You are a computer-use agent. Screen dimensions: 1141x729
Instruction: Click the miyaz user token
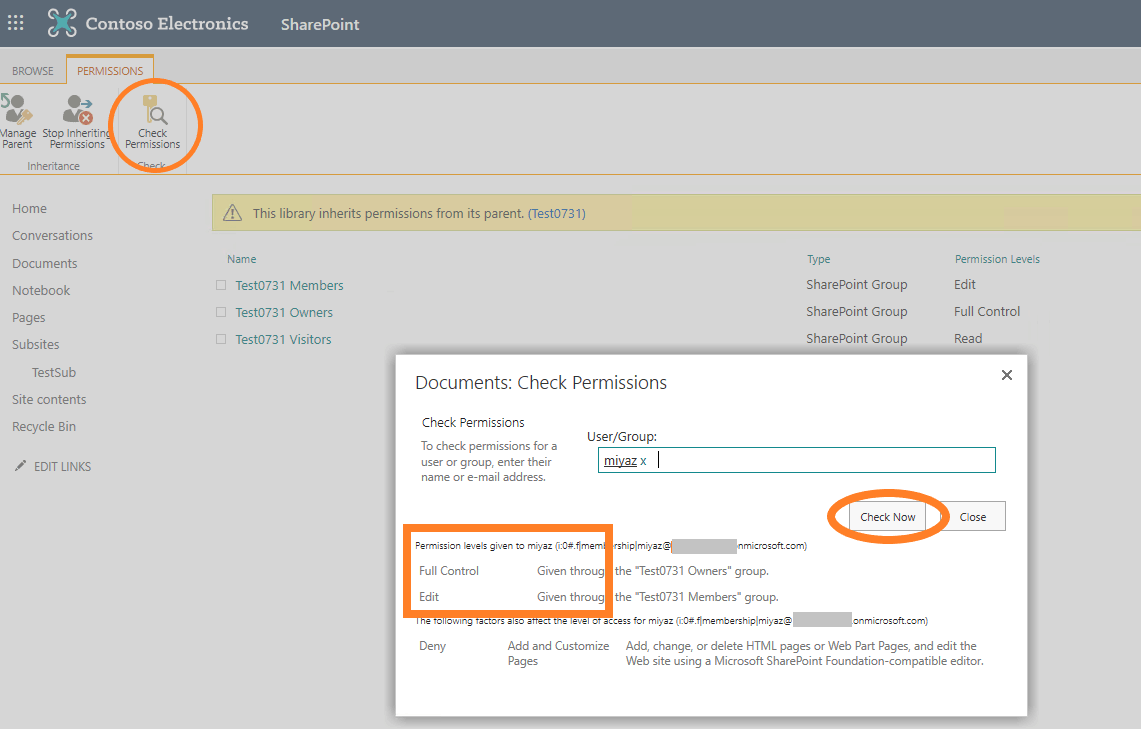pyautogui.click(x=620, y=461)
